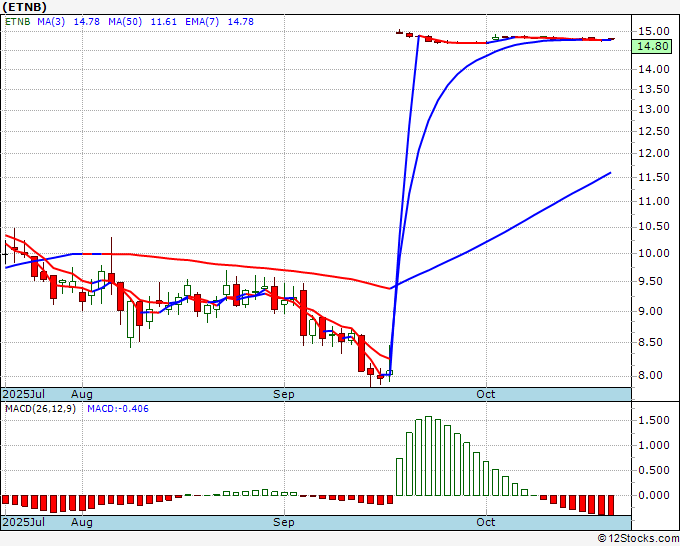
Task: Click the end of the MA(50) line
Action: click(x=611, y=173)
